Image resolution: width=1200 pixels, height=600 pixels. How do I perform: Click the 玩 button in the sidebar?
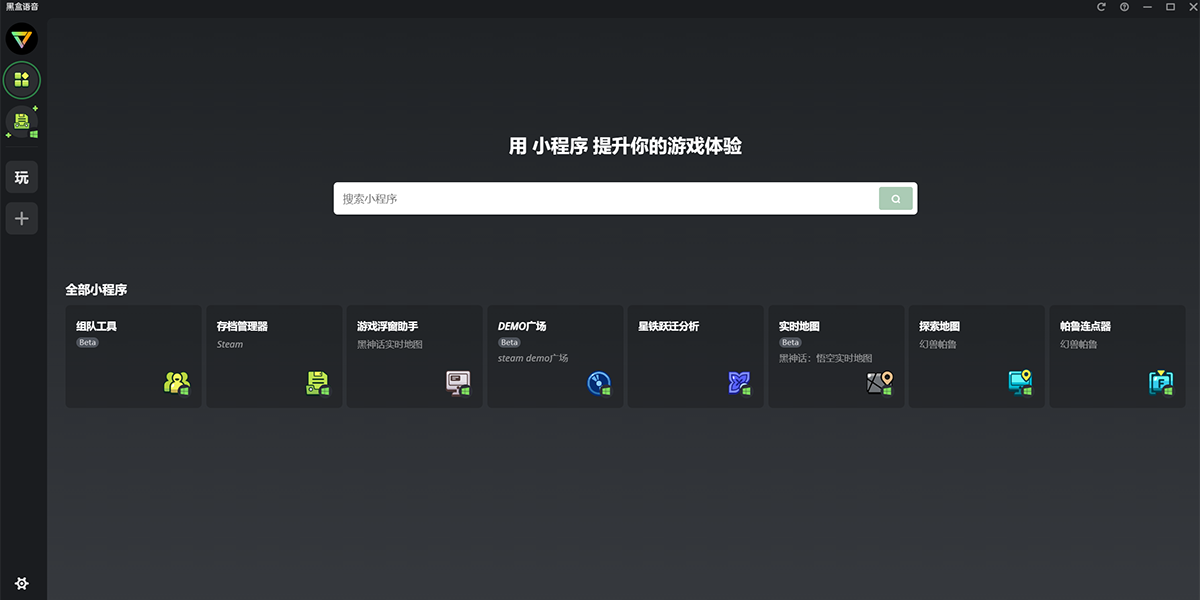pos(22,176)
